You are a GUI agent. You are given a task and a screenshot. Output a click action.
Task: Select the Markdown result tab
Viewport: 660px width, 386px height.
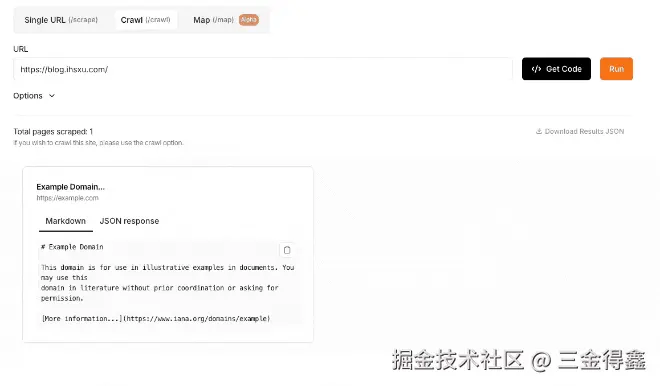pos(66,221)
